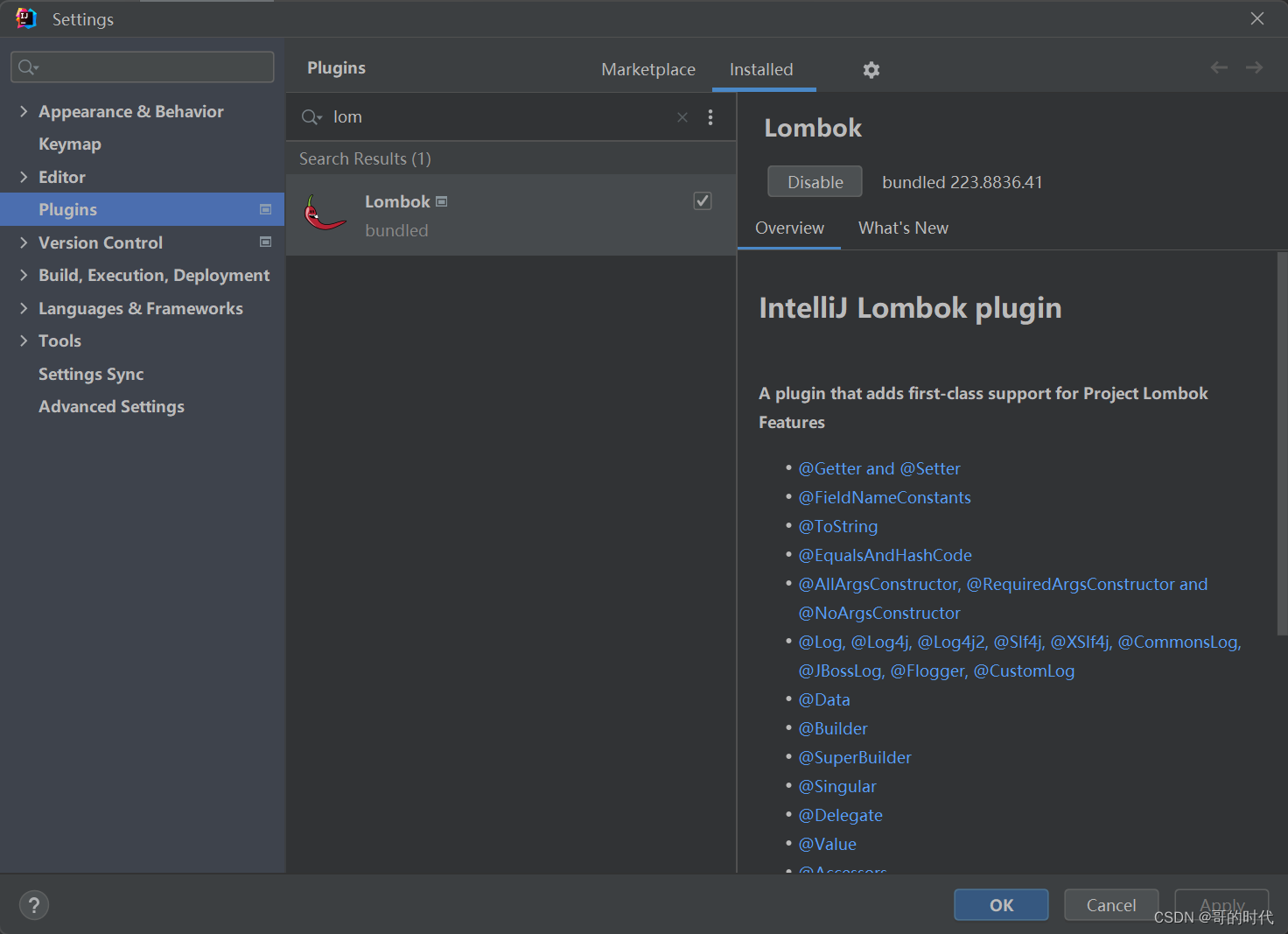Open the plugin search options menu
This screenshot has width=1288, height=934.
click(710, 117)
